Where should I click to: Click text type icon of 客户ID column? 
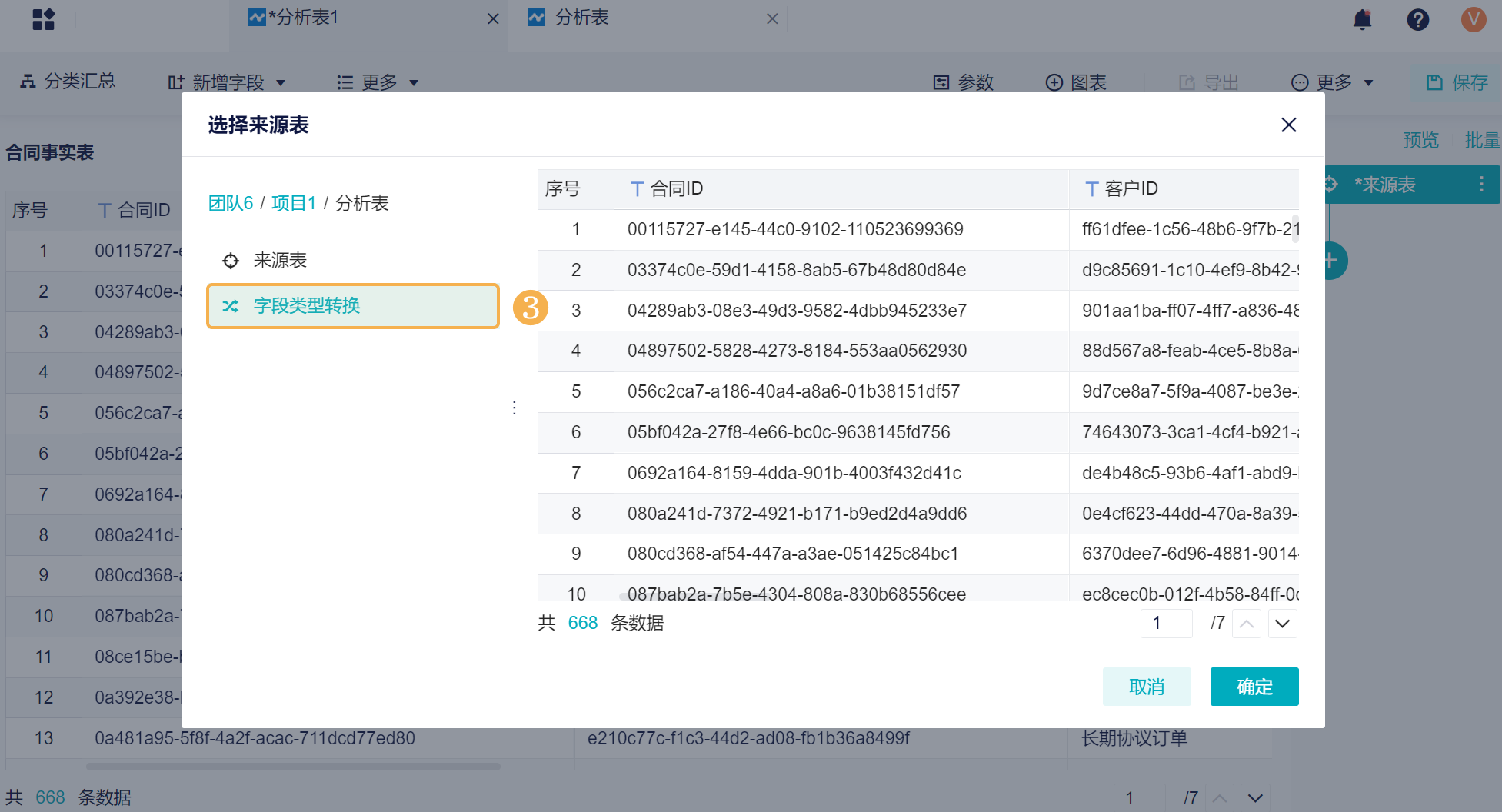(x=1092, y=189)
